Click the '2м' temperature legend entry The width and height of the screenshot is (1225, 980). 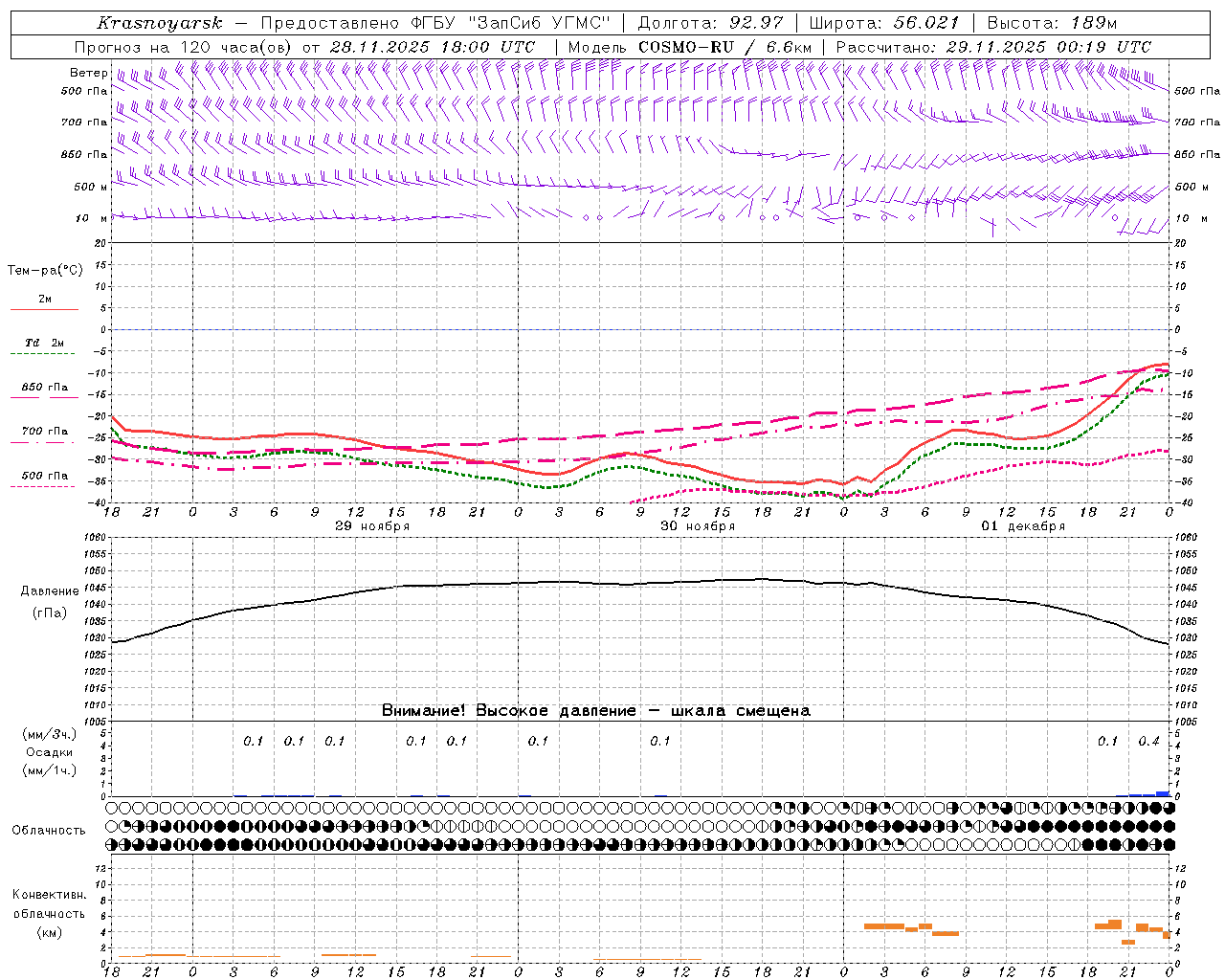point(45,300)
